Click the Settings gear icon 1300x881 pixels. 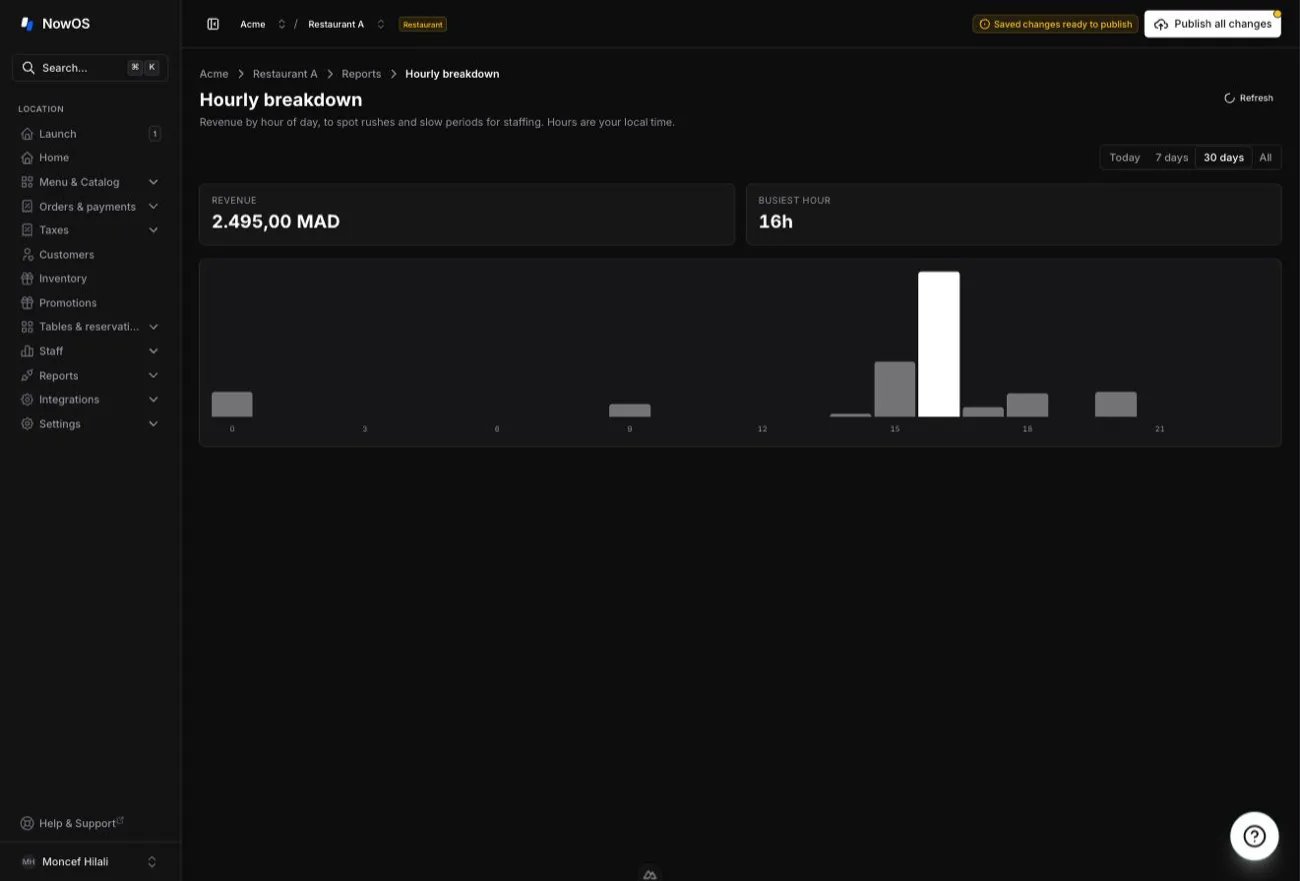click(x=27, y=424)
